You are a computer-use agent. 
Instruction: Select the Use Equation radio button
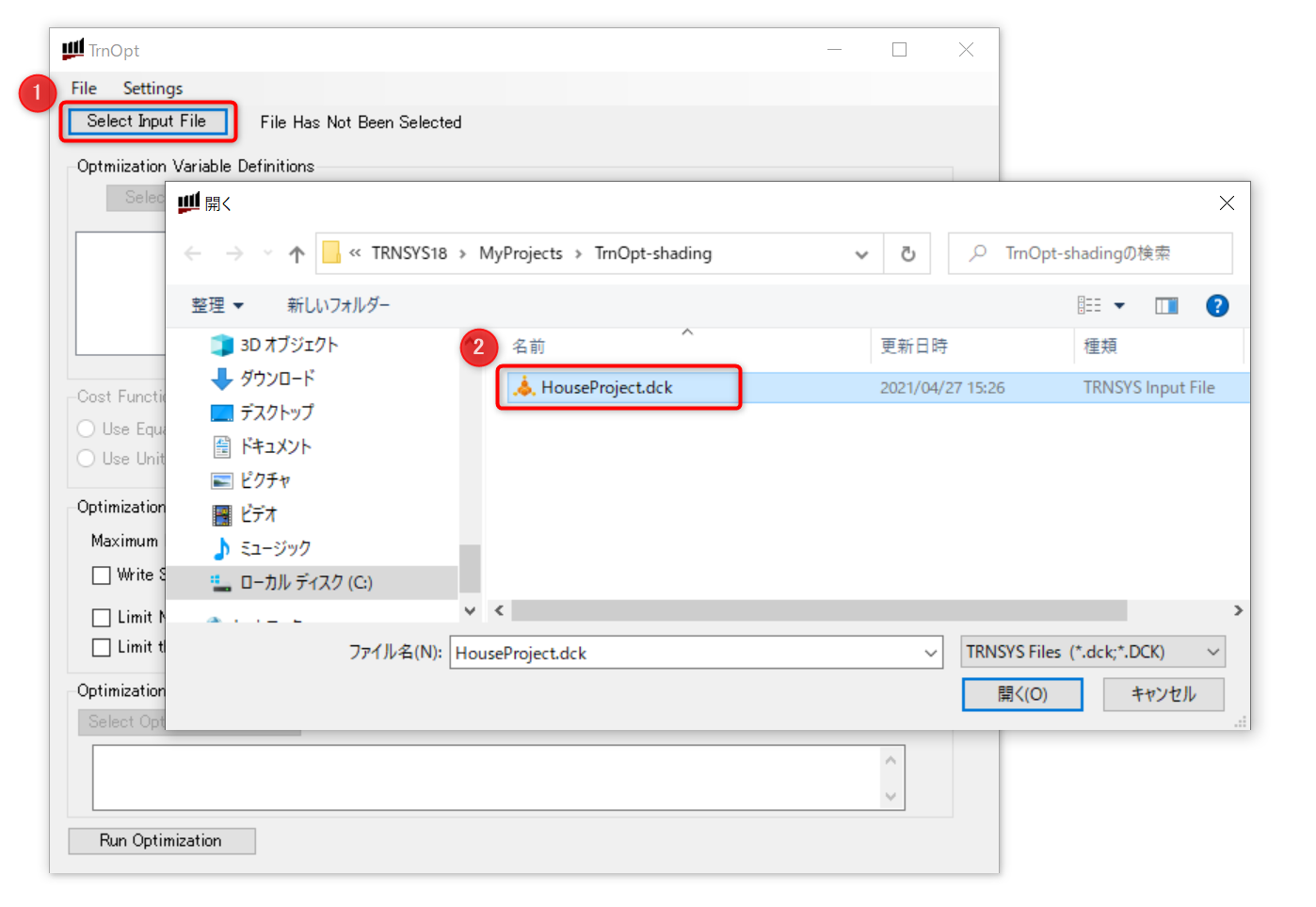[87, 429]
